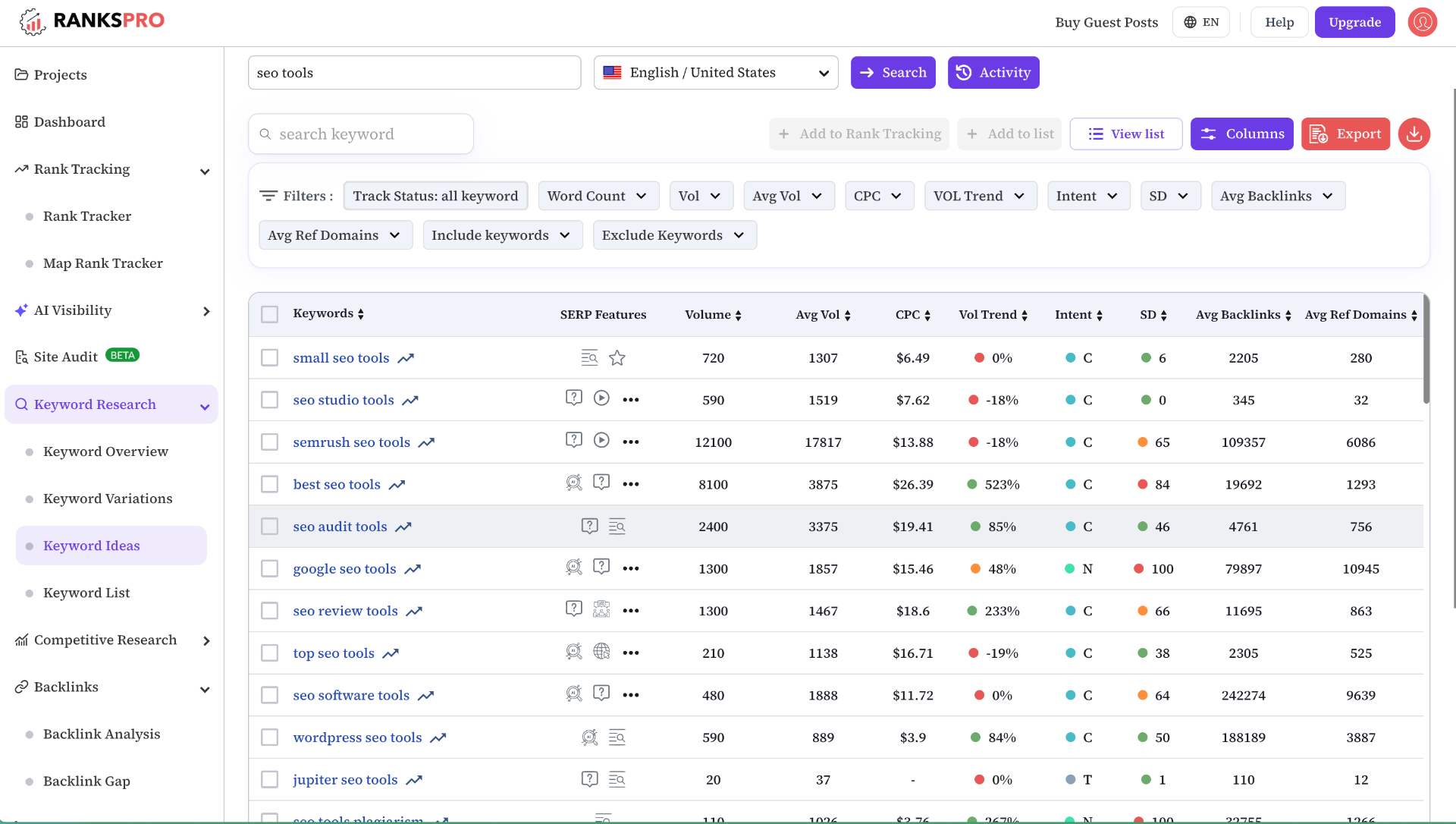Open more SERP features for top seo tools
The image size is (1456, 824).
pos(631,653)
